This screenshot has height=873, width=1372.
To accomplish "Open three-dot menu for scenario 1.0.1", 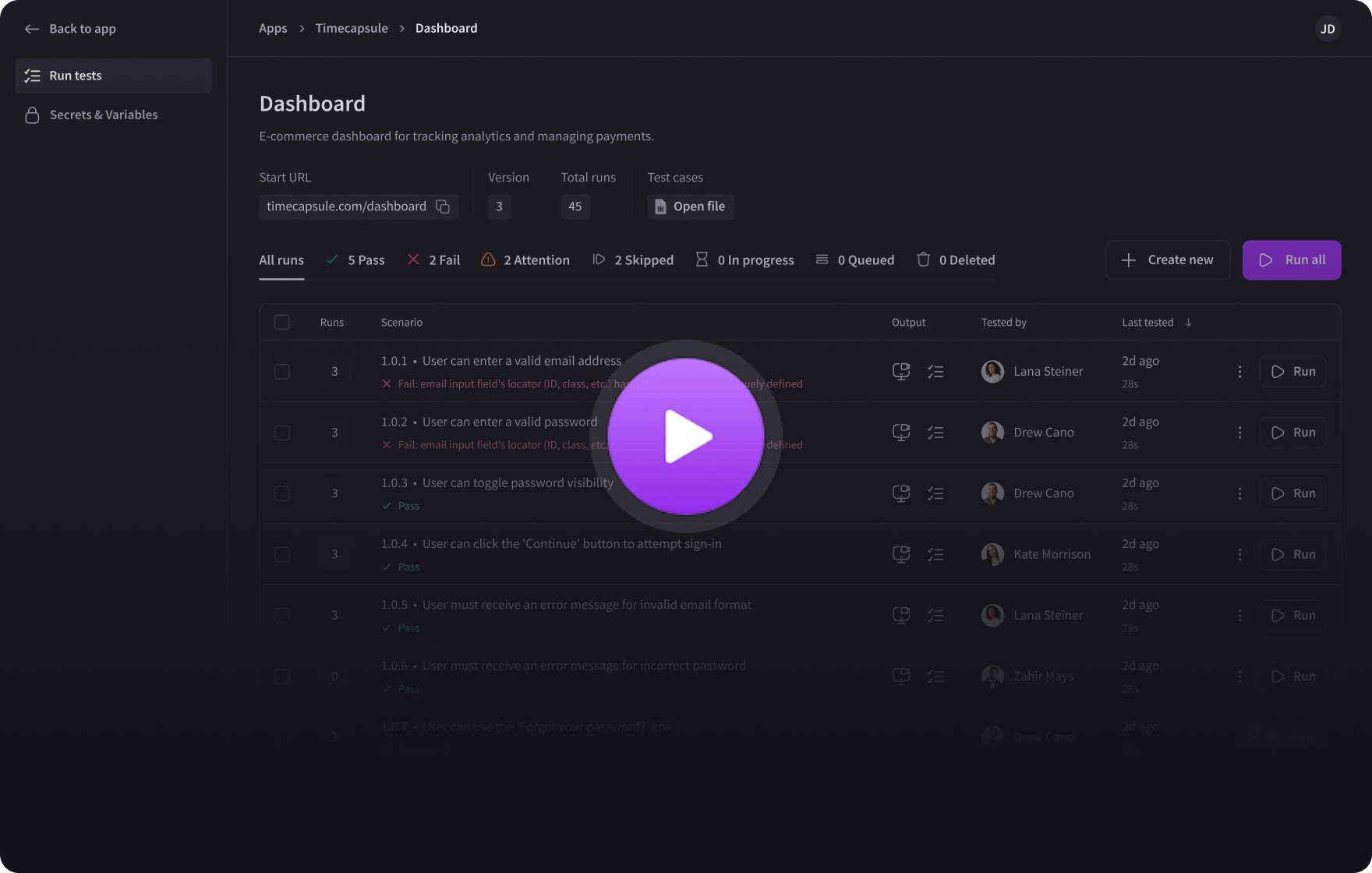I will (x=1239, y=372).
